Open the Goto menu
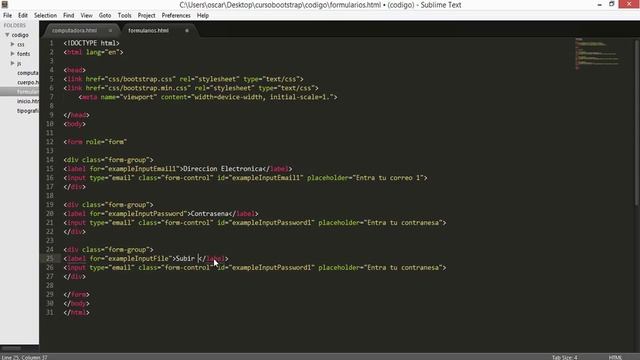The image size is (640, 360). pos(105,16)
